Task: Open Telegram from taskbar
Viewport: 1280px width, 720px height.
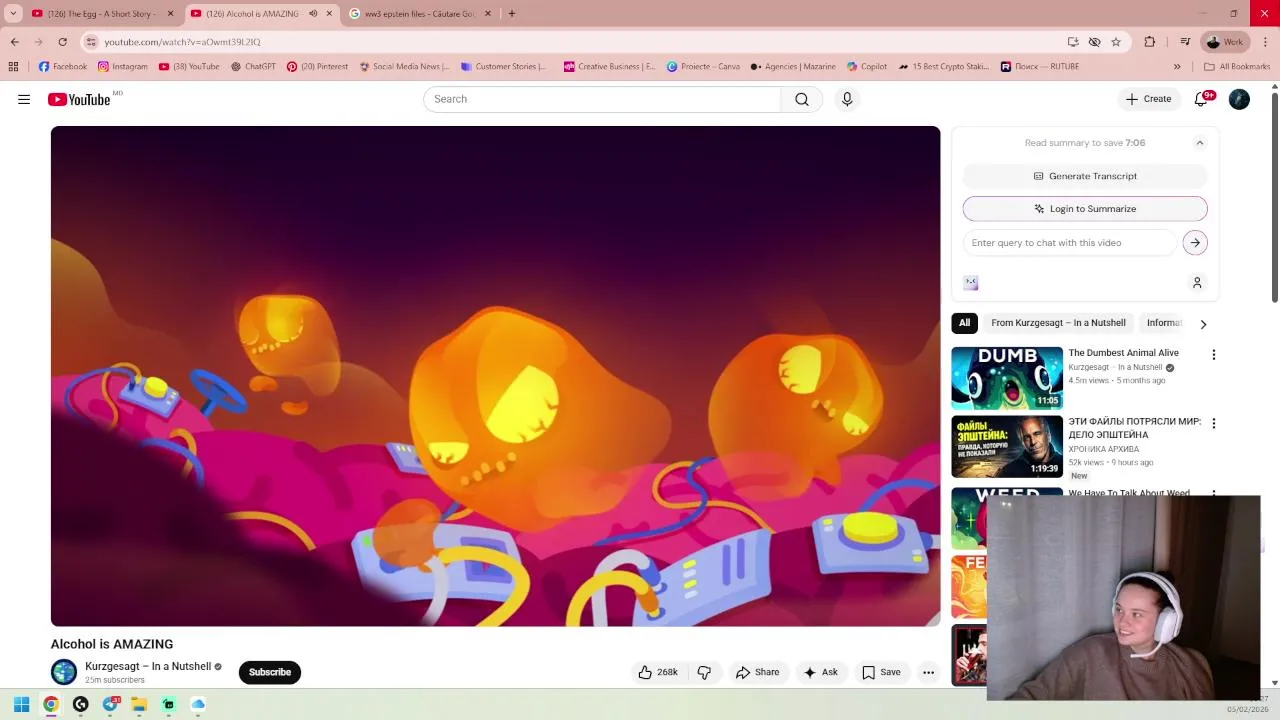Action: pyautogui.click(x=110, y=704)
